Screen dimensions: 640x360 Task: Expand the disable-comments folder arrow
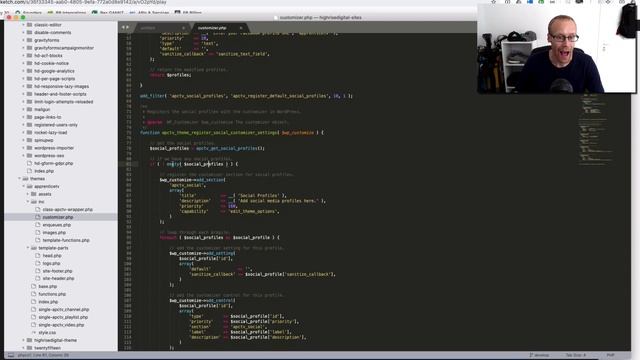[24, 33]
